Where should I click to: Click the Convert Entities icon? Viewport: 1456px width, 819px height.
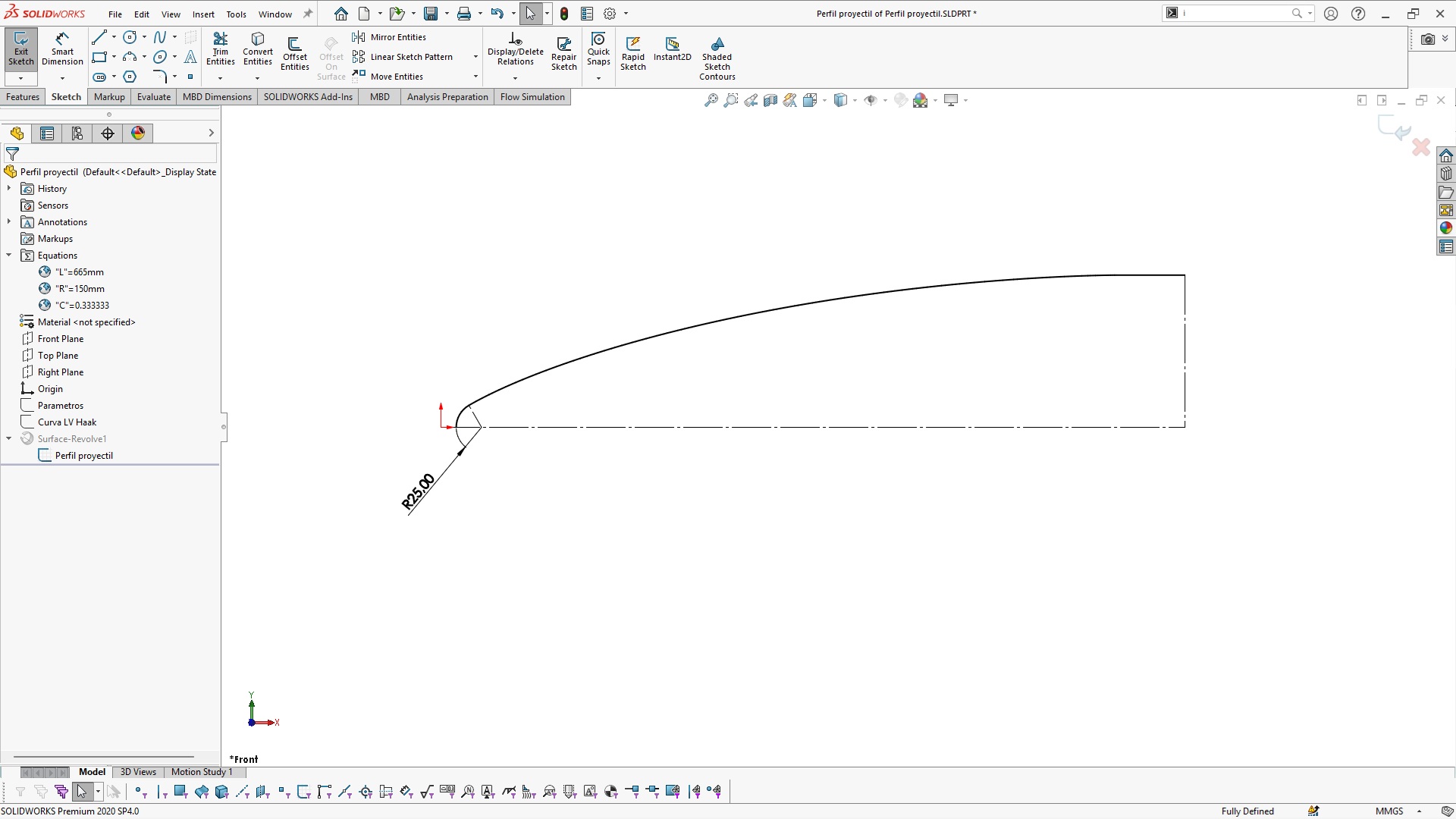(x=258, y=49)
